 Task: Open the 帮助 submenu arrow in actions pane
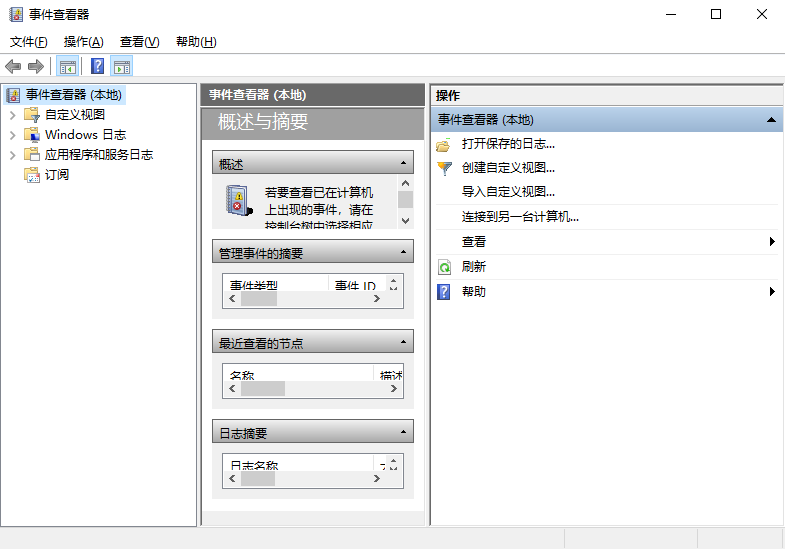(x=772, y=292)
